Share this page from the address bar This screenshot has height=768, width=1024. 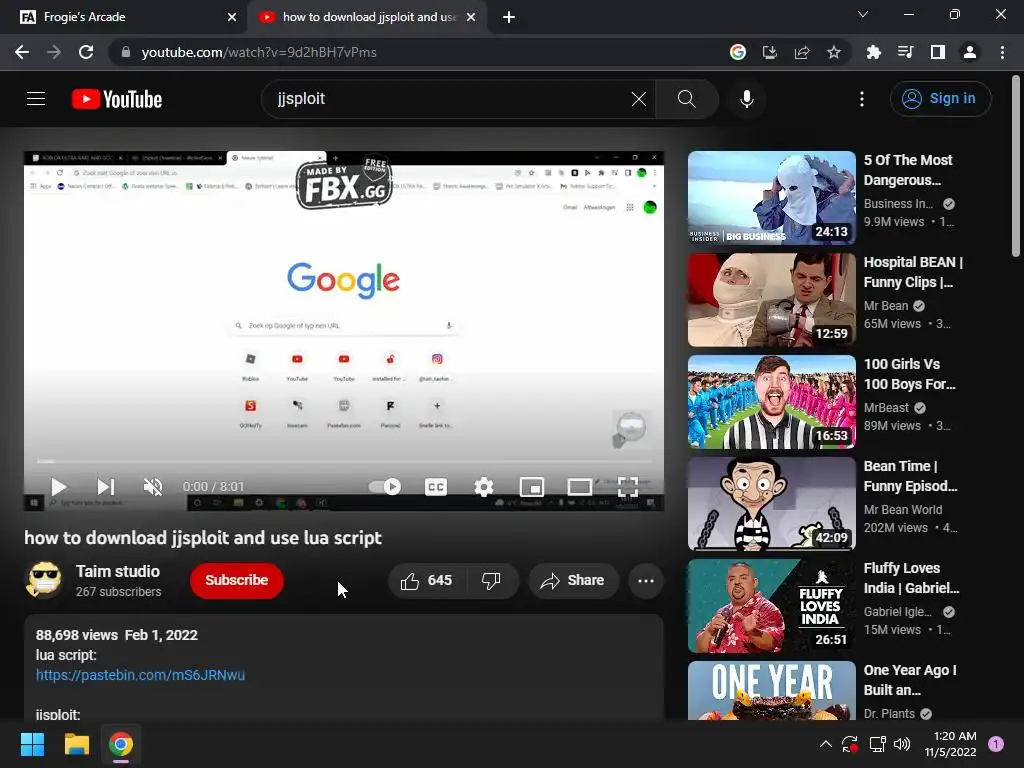801,52
